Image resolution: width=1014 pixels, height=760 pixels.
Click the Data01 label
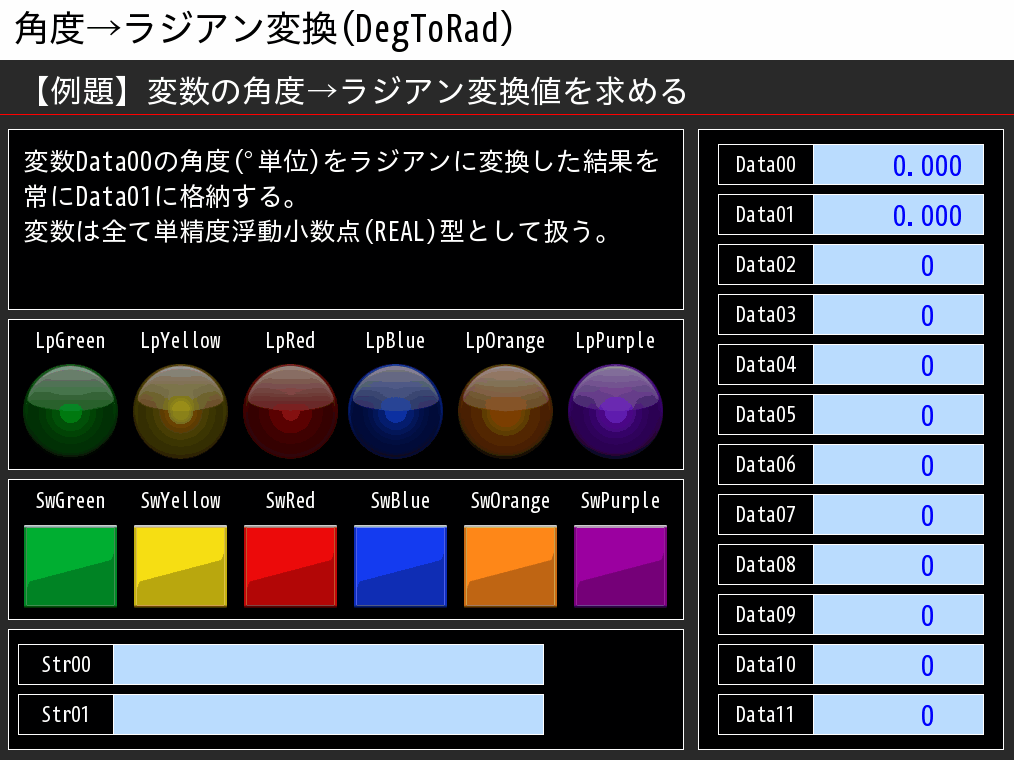[x=766, y=215]
